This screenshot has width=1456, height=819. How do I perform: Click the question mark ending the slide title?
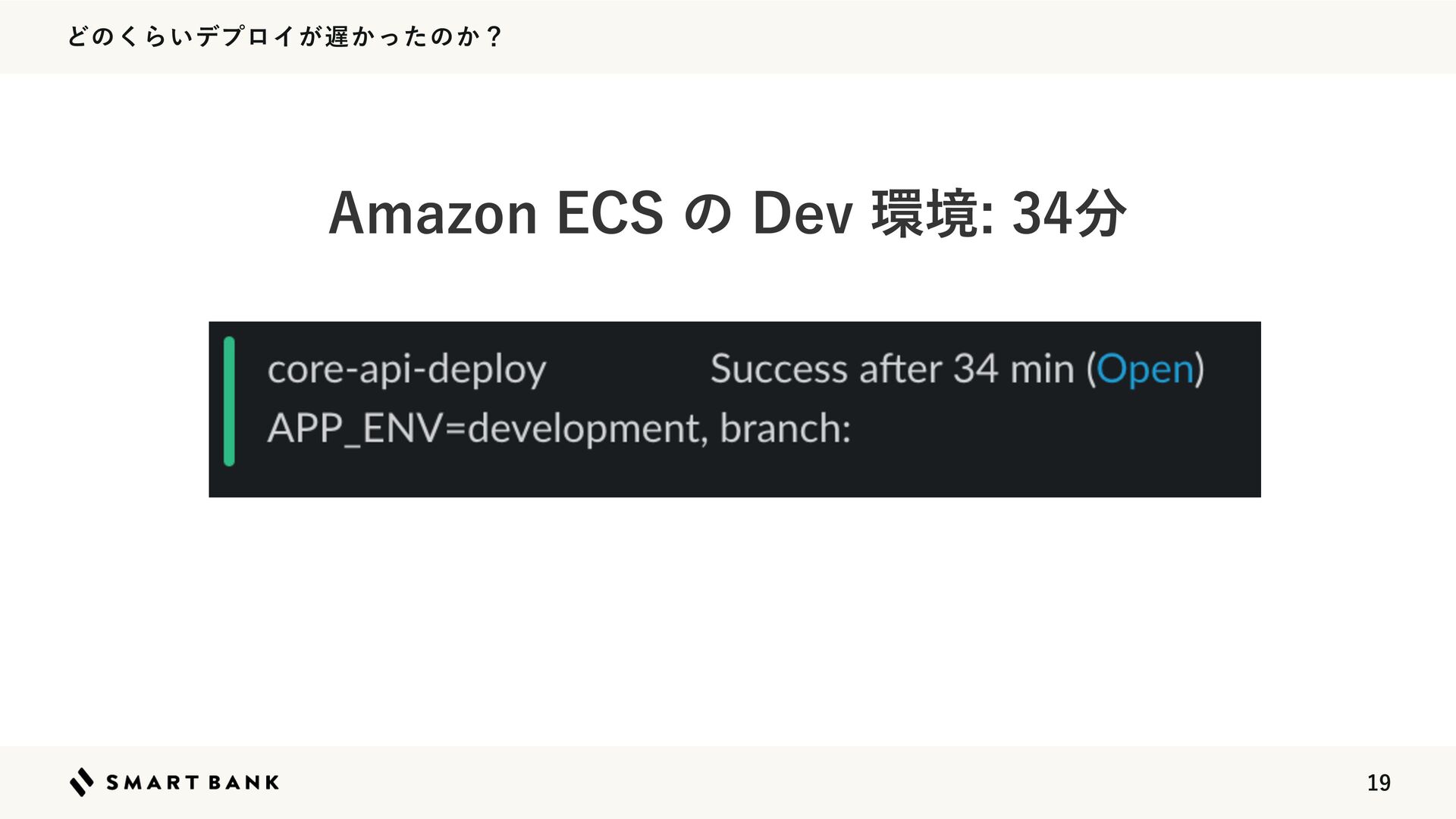coord(494,36)
